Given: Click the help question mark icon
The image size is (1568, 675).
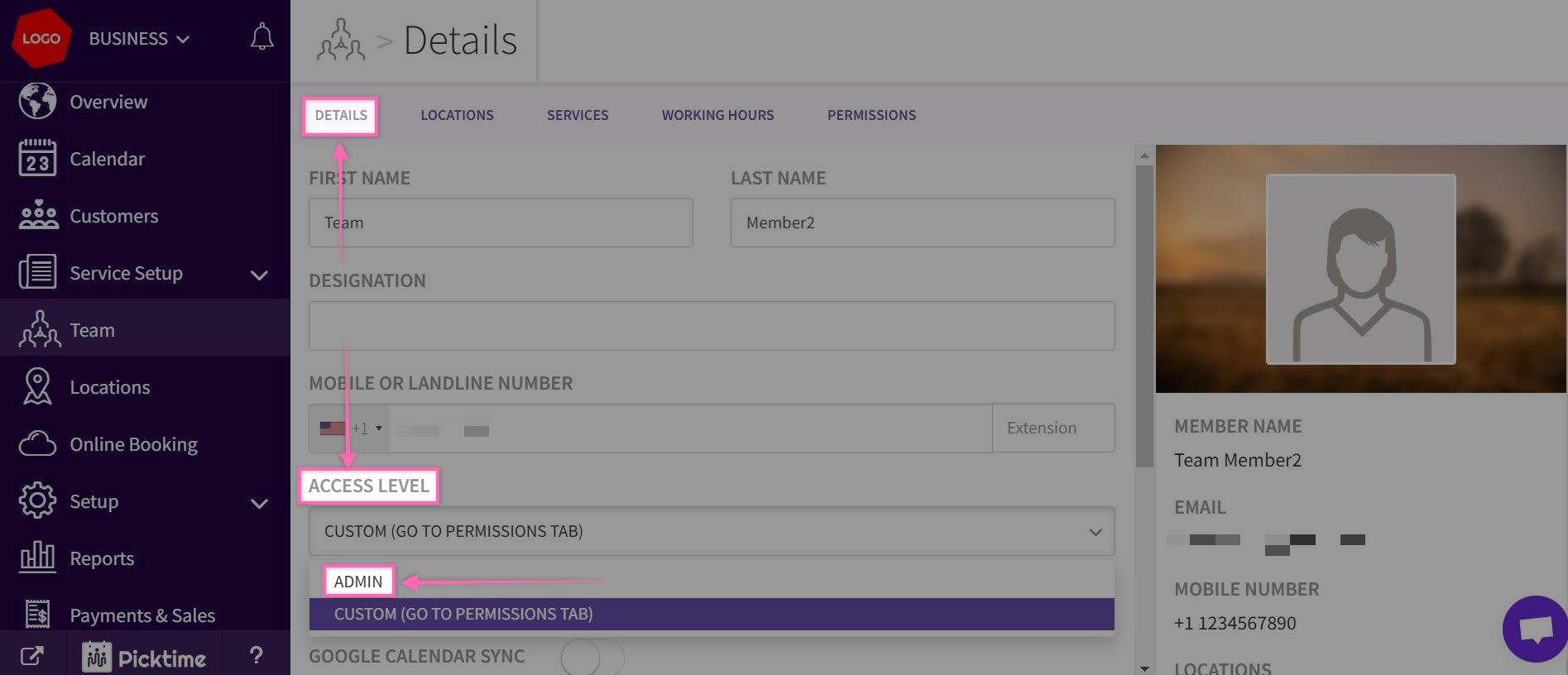Looking at the screenshot, I should pyautogui.click(x=257, y=656).
